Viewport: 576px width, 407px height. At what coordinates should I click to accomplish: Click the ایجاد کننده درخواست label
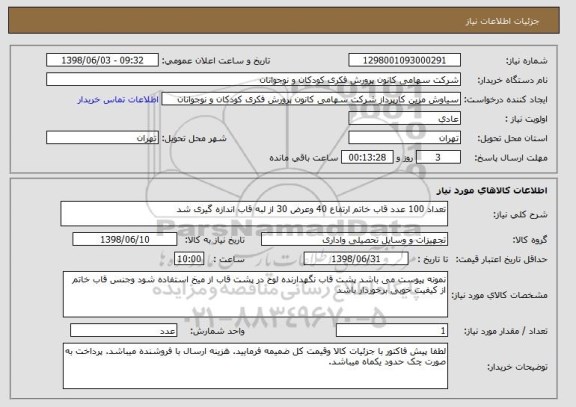coord(506,100)
